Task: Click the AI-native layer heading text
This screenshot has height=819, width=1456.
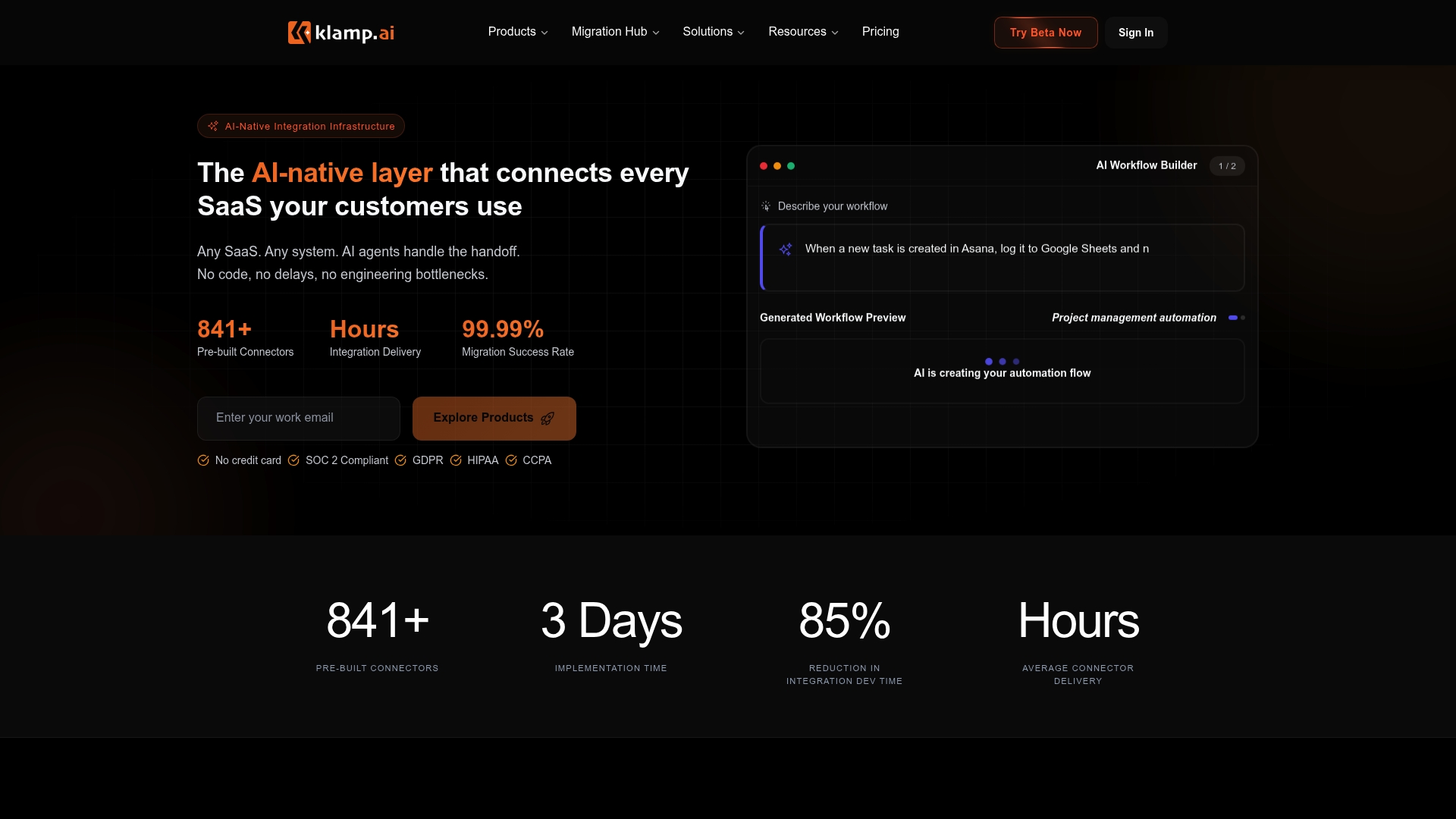Action: click(342, 173)
